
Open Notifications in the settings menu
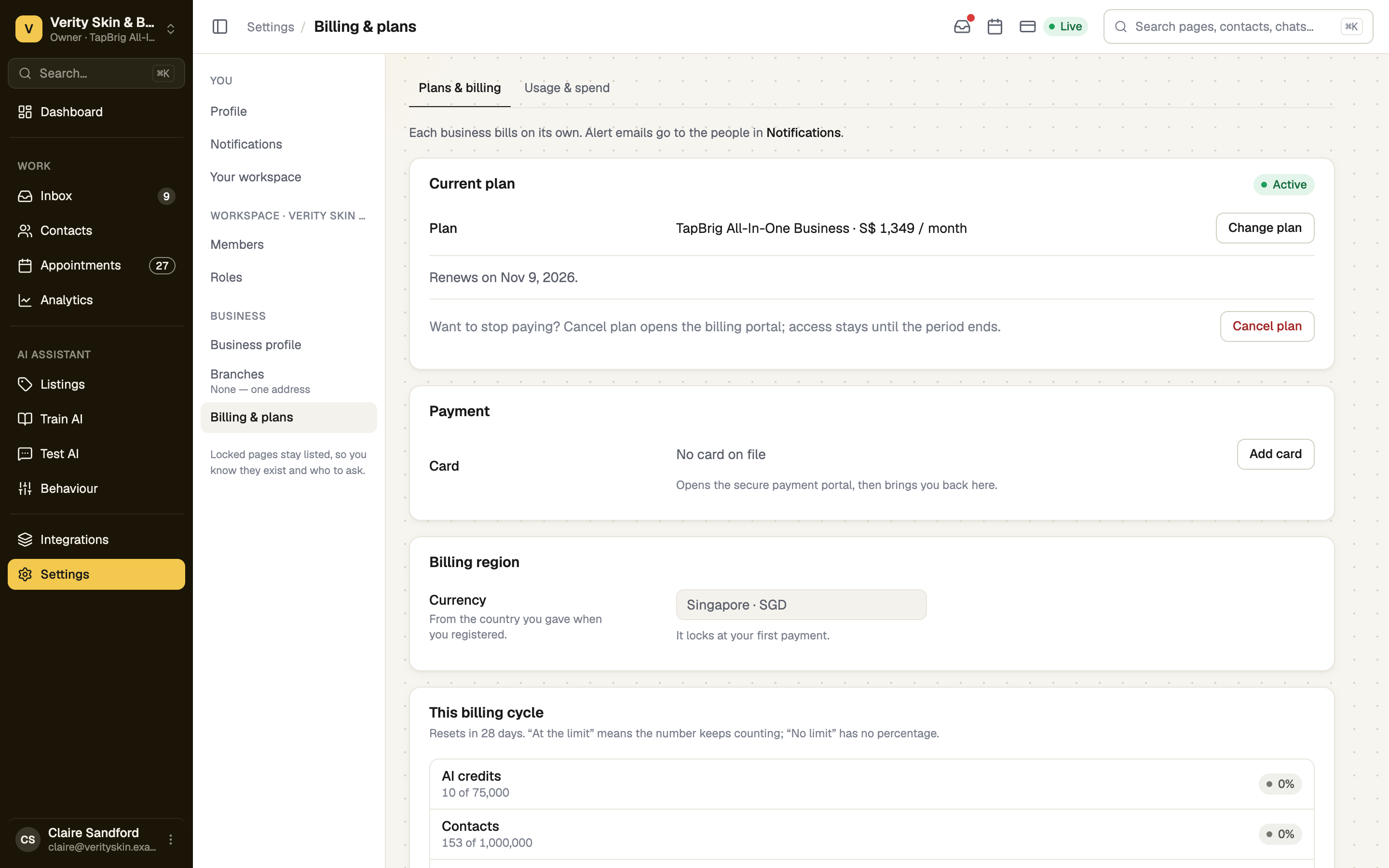tap(289, 144)
